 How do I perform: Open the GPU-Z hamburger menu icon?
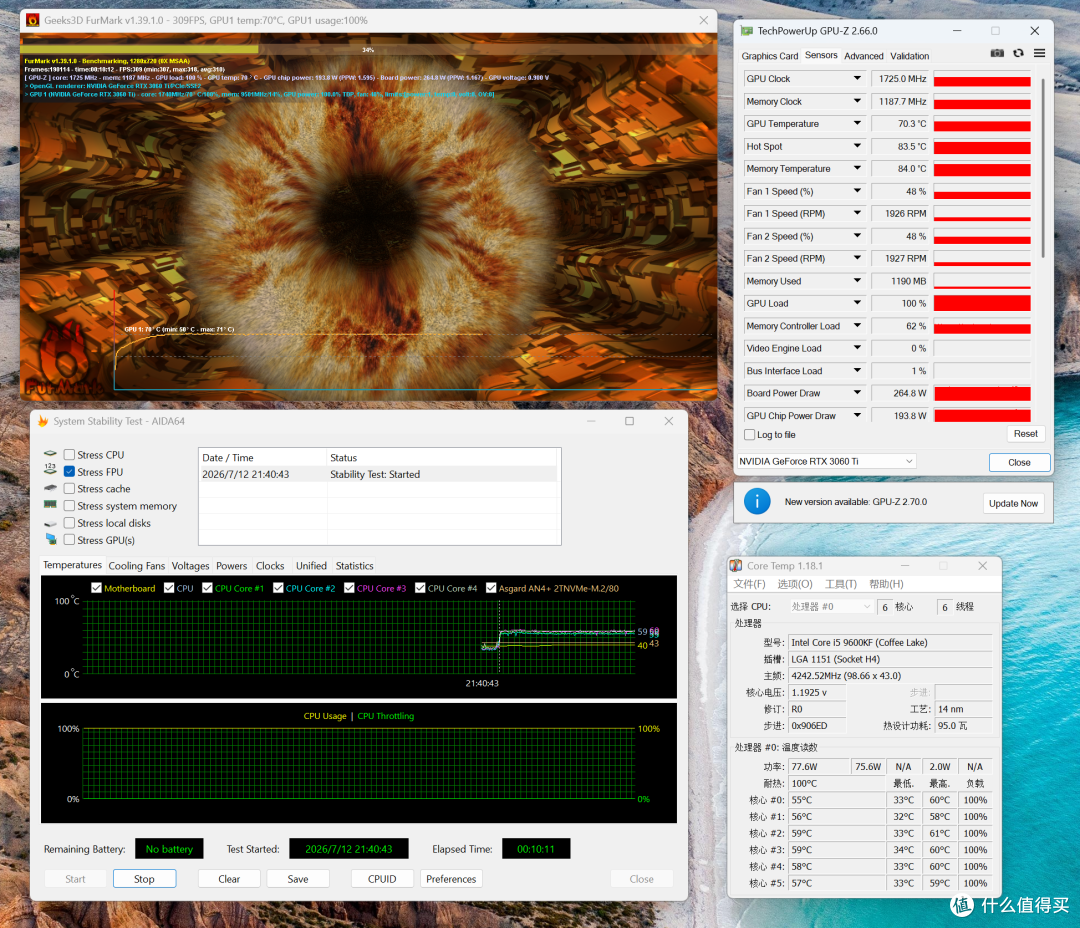pos(1039,53)
